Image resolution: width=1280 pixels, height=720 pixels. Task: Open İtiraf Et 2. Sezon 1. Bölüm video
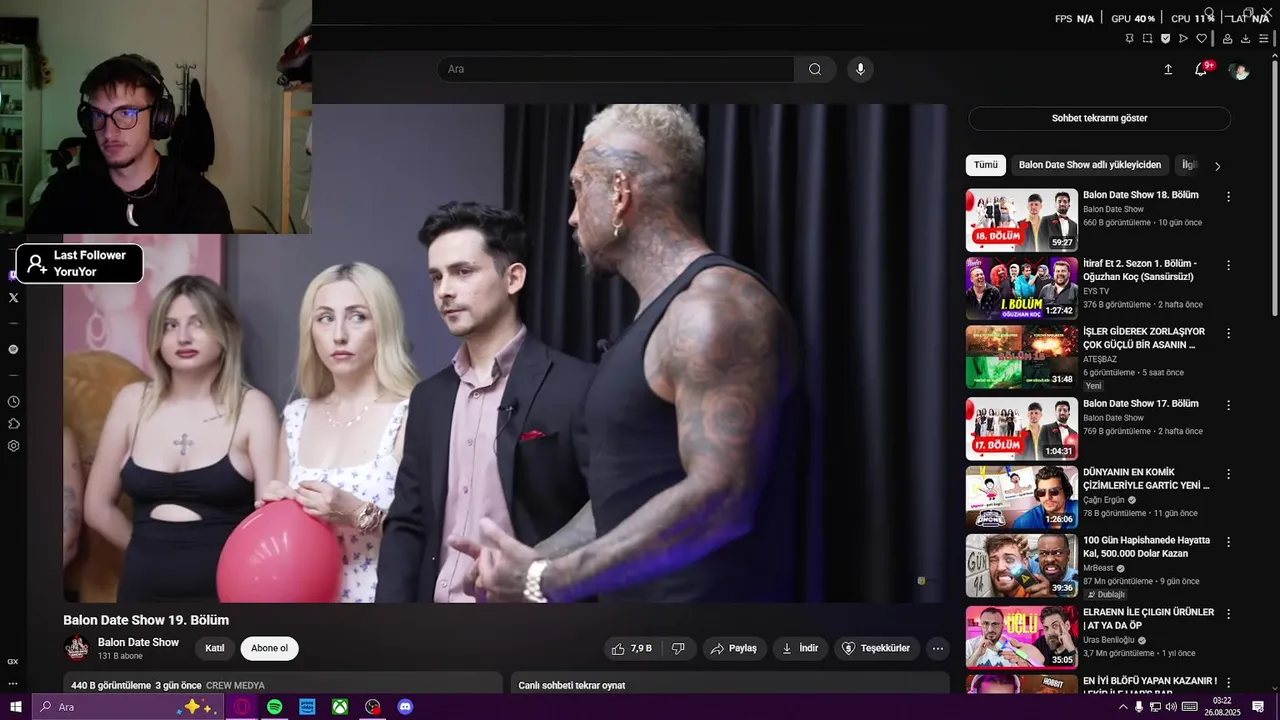tap(1021, 288)
